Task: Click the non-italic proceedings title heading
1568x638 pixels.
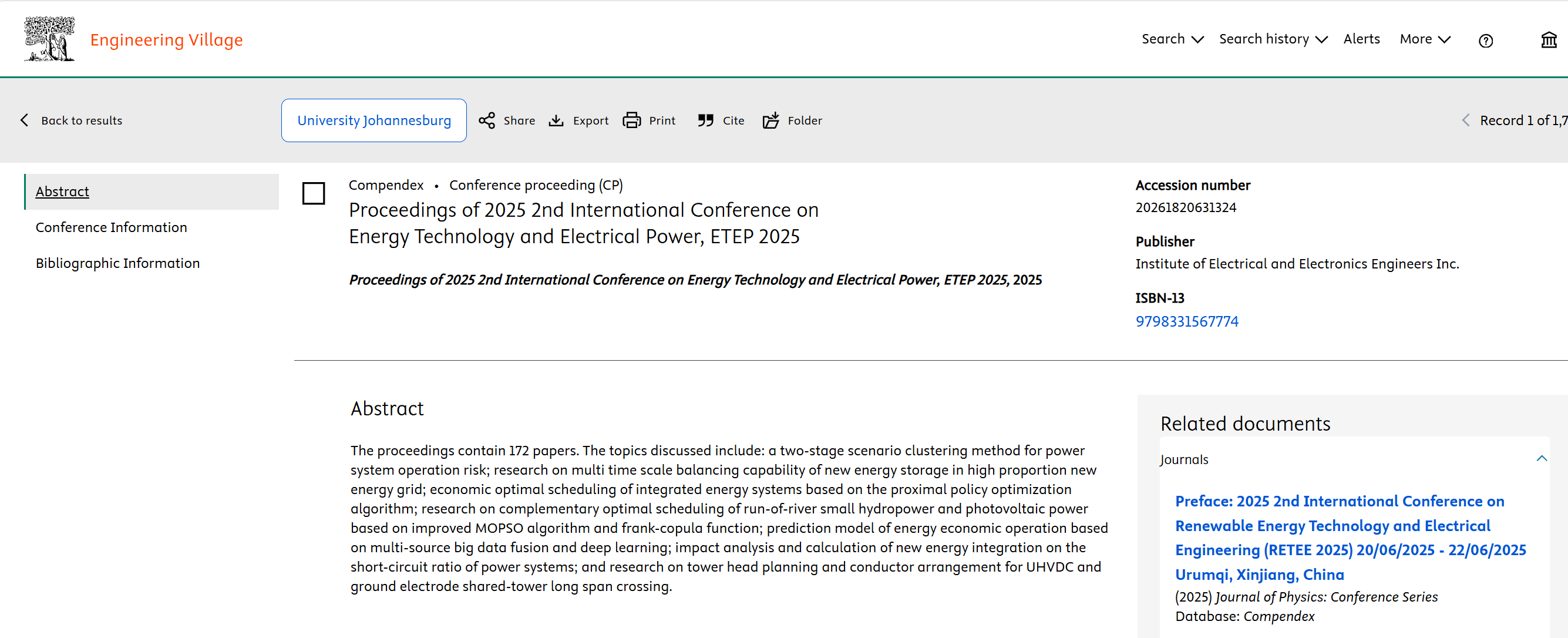Action: 584,223
